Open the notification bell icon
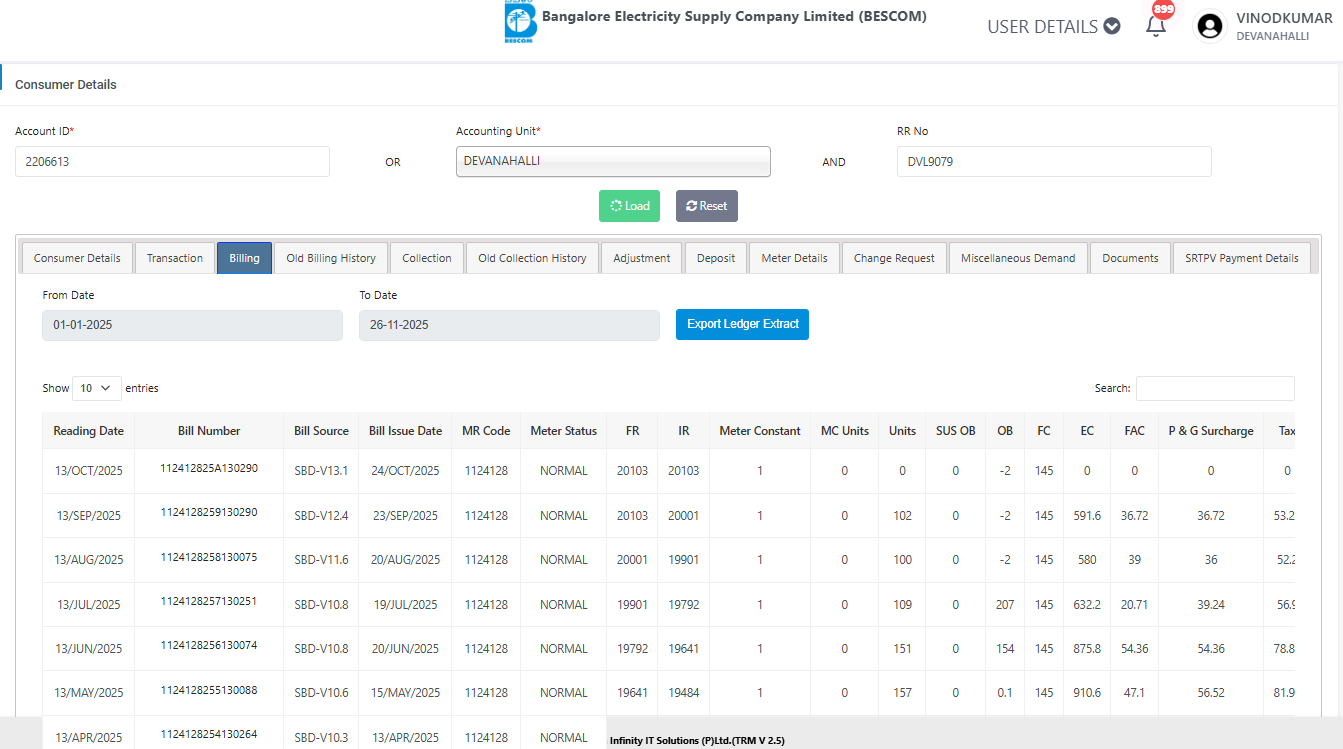This screenshot has width=1343, height=749. [1156, 26]
